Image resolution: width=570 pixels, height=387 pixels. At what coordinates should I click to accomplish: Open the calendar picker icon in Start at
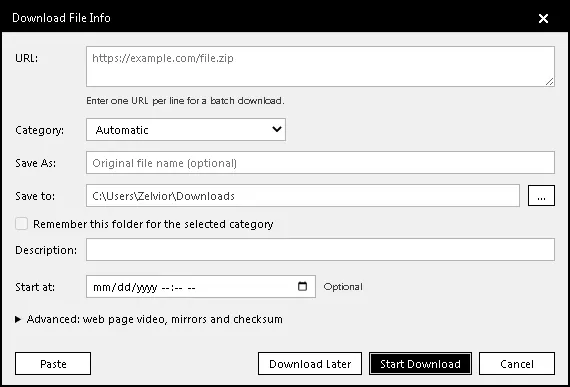(302, 286)
